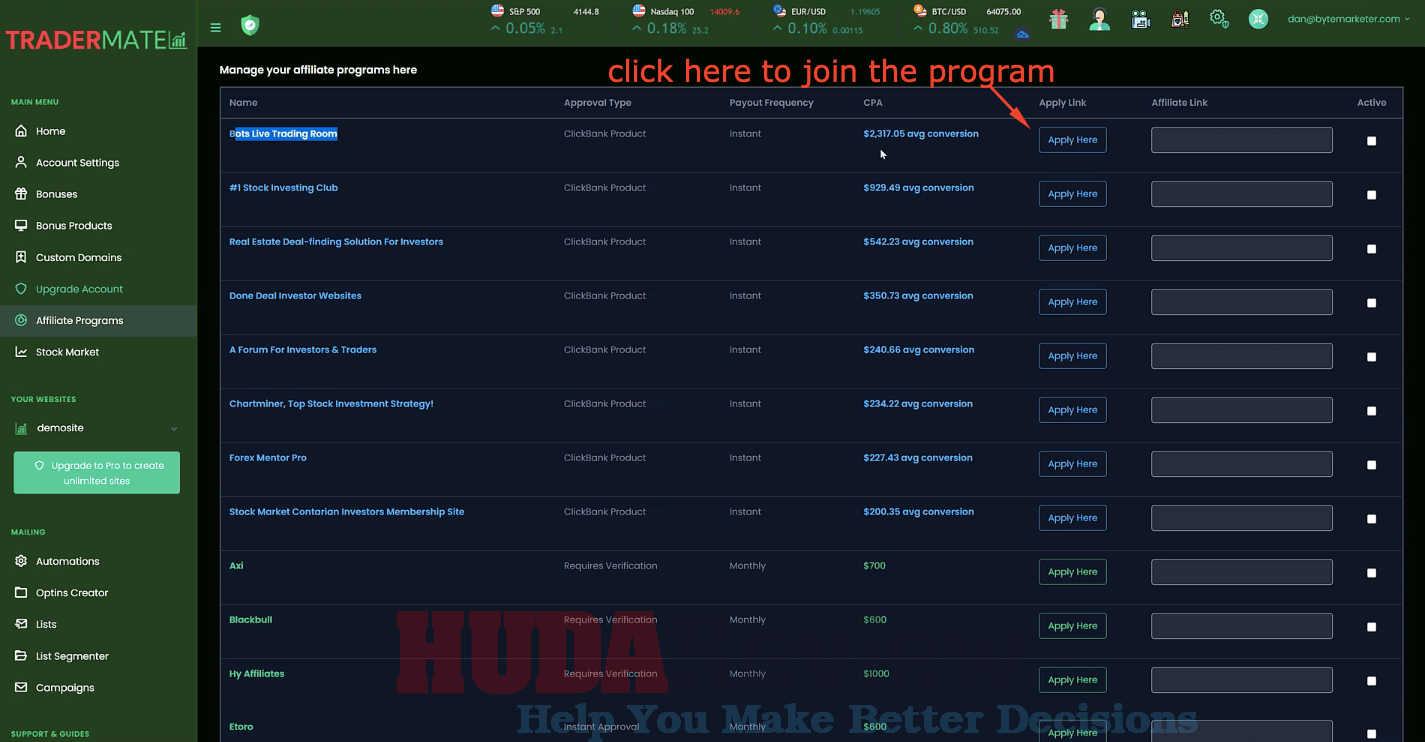Click the S&P 500 ticker flag icon
1425x742 pixels.
coord(497,11)
